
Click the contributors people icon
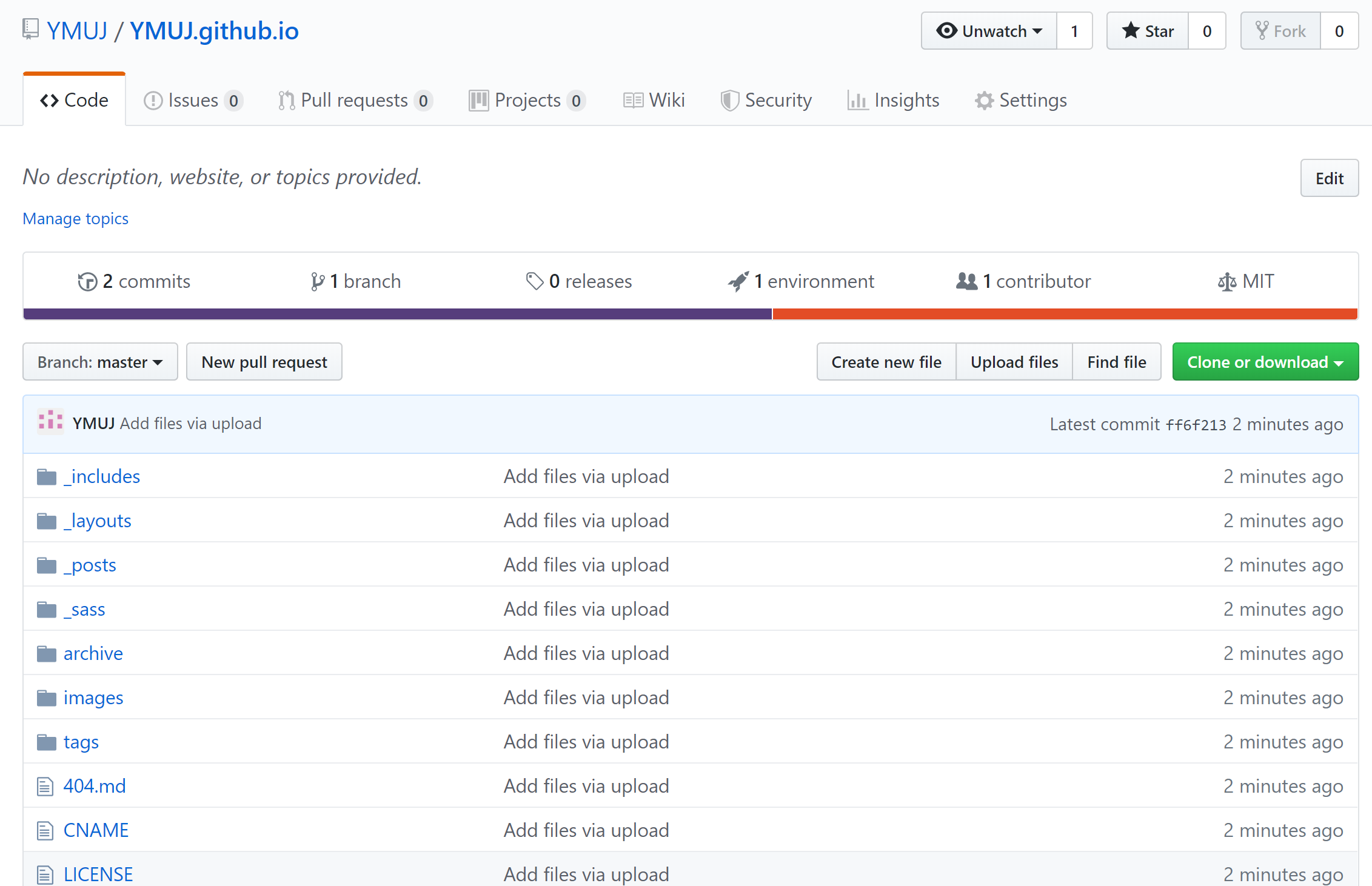tap(966, 281)
